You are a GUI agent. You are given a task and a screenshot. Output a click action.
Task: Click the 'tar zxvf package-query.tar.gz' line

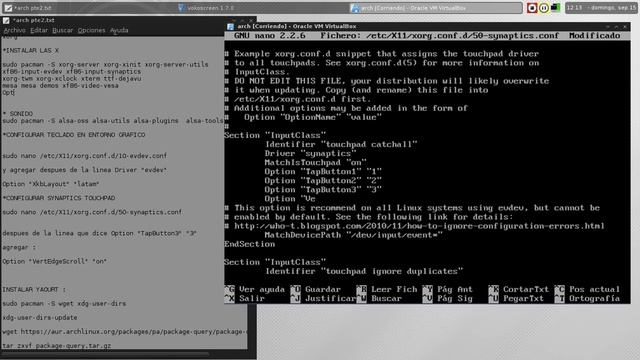coord(56,346)
